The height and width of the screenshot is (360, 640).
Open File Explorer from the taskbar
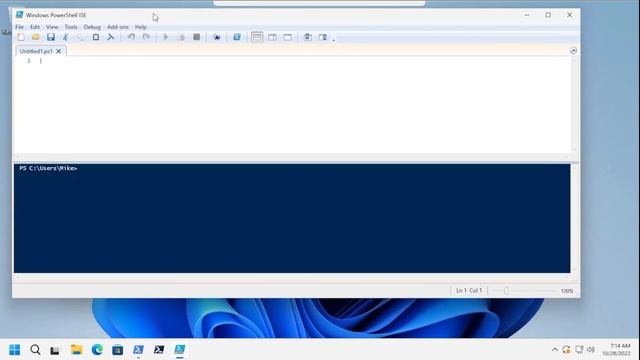click(x=76, y=350)
